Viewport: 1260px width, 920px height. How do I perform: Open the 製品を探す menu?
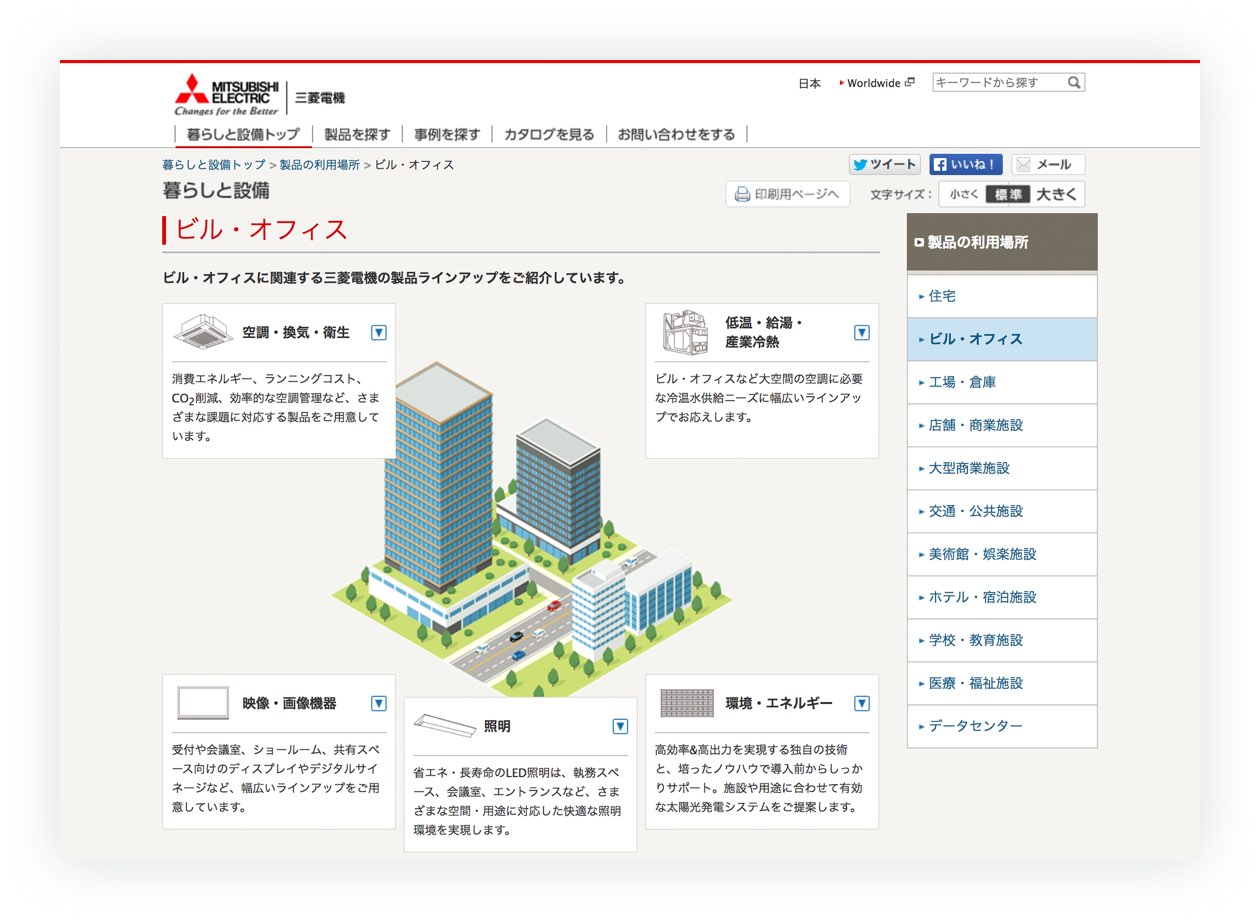(x=357, y=134)
